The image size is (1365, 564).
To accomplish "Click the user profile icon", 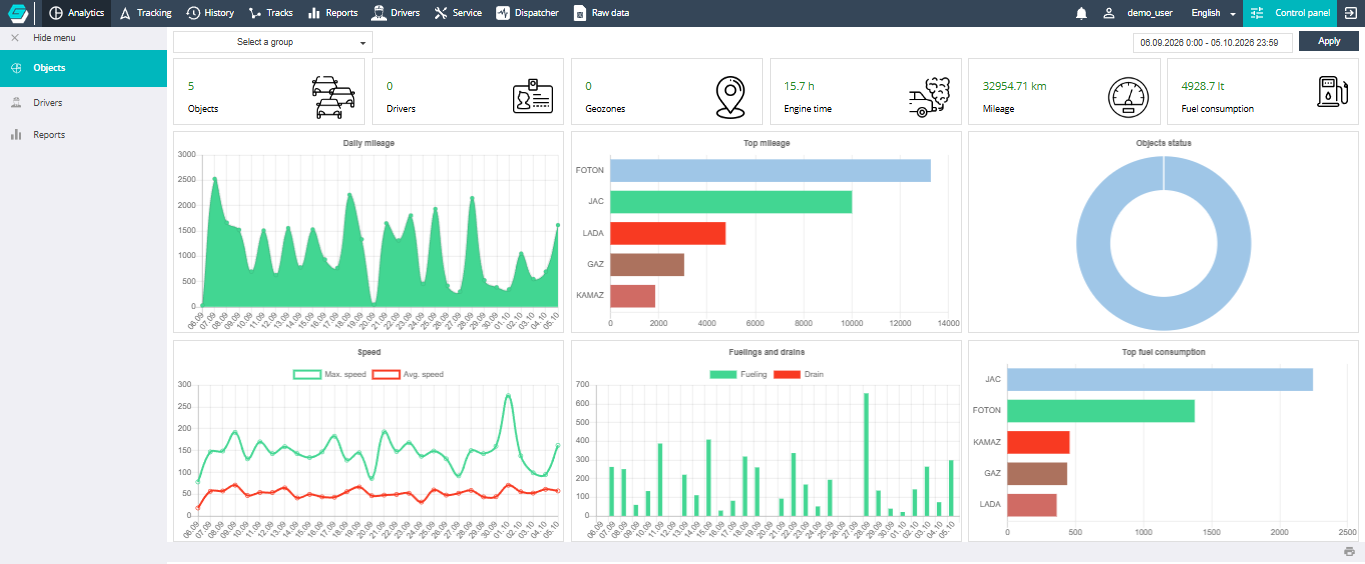I will click(x=1108, y=13).
